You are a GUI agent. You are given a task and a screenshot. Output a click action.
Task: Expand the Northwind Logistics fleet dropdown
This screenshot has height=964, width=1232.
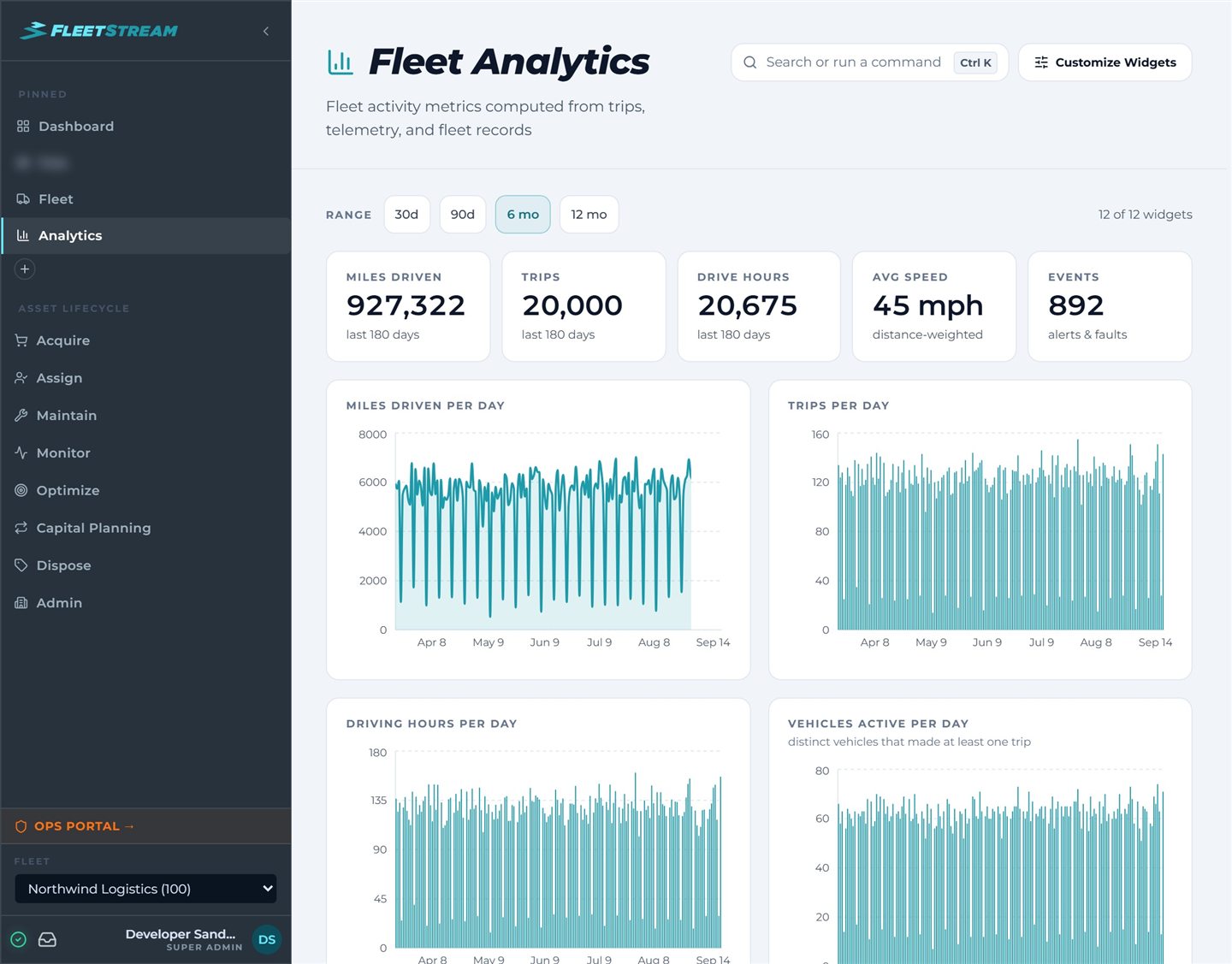145,889
